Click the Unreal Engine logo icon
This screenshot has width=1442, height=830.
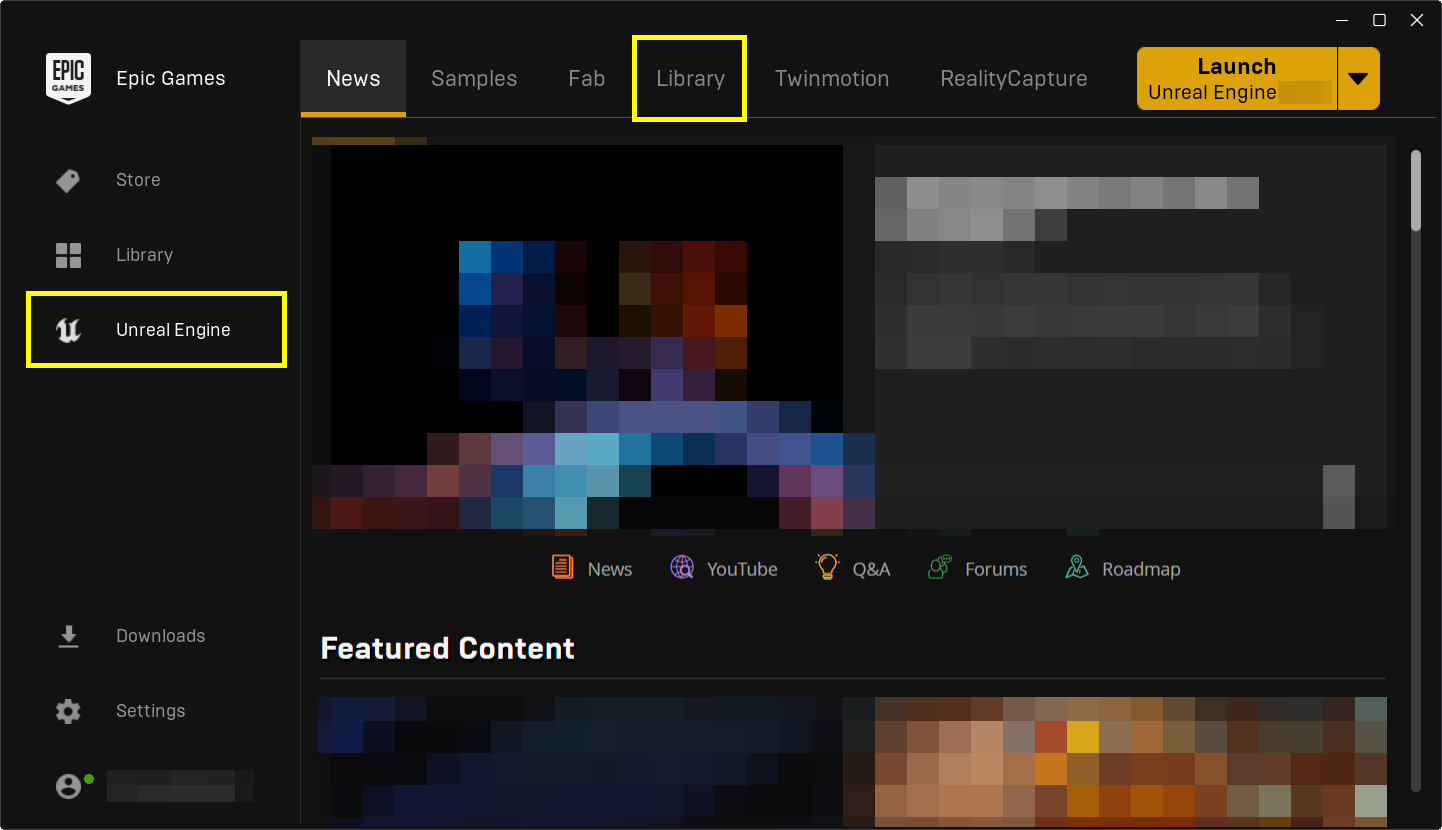tap(68, 330)
